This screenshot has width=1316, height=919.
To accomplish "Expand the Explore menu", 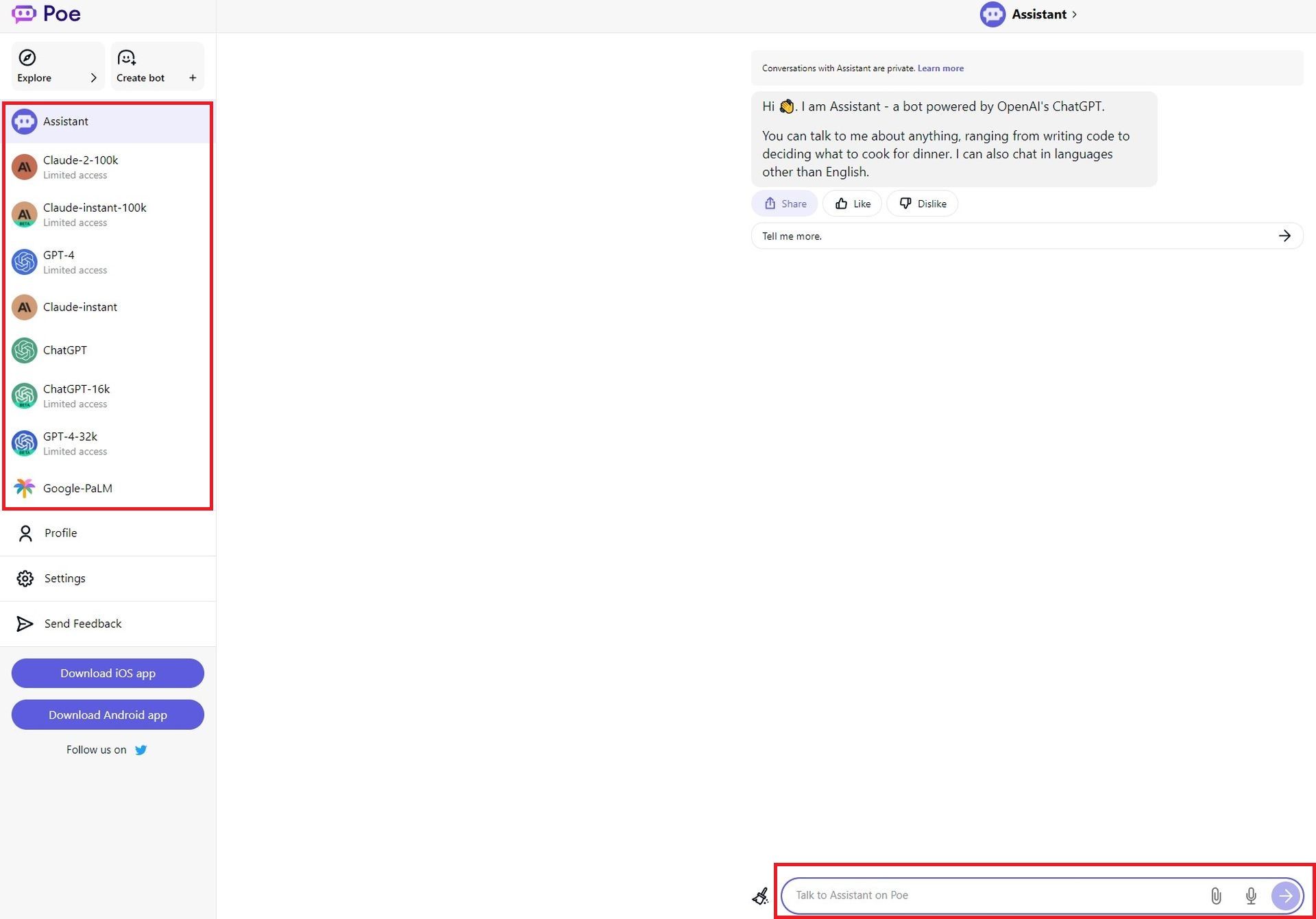I will (x=58, y=66).
